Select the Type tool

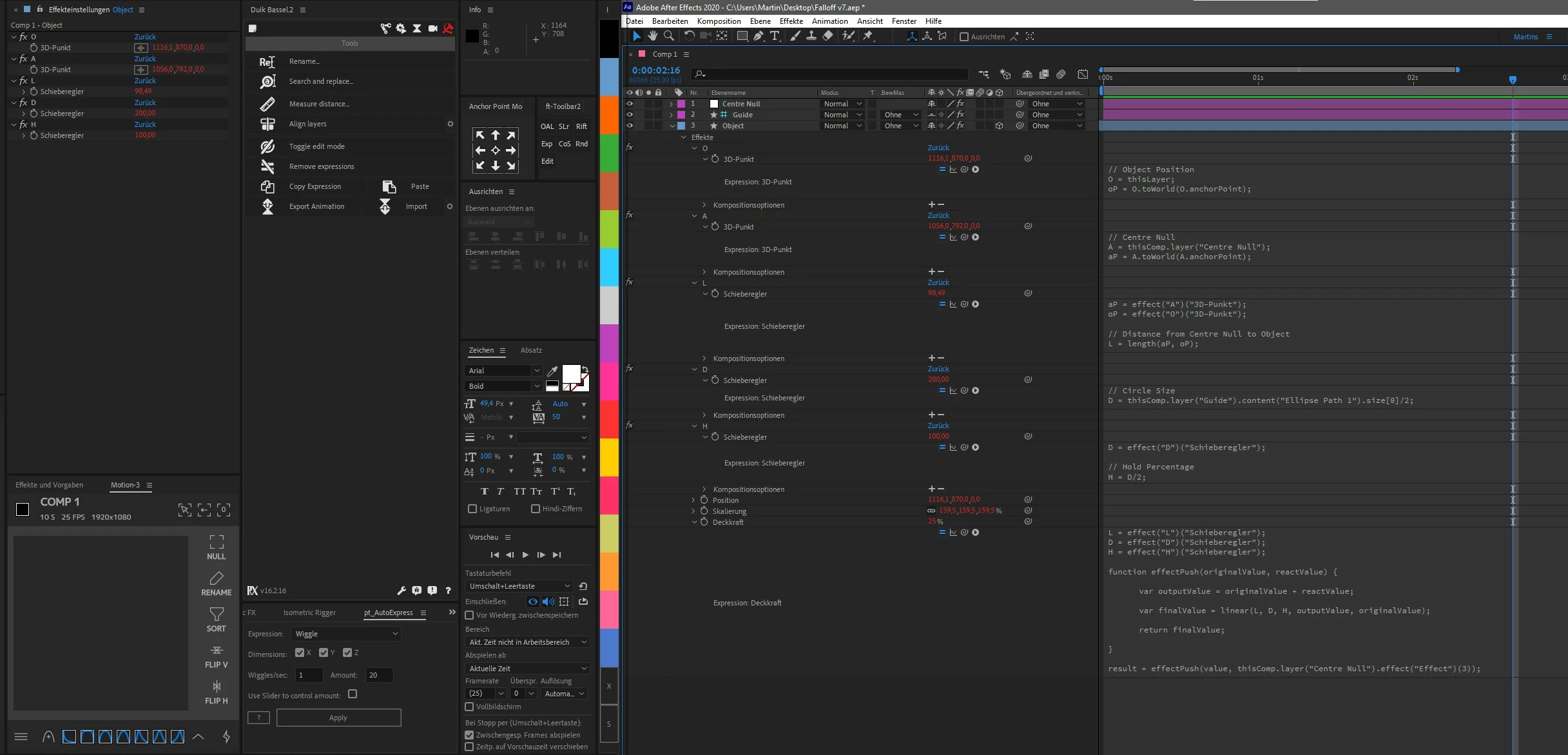point(774,36)
